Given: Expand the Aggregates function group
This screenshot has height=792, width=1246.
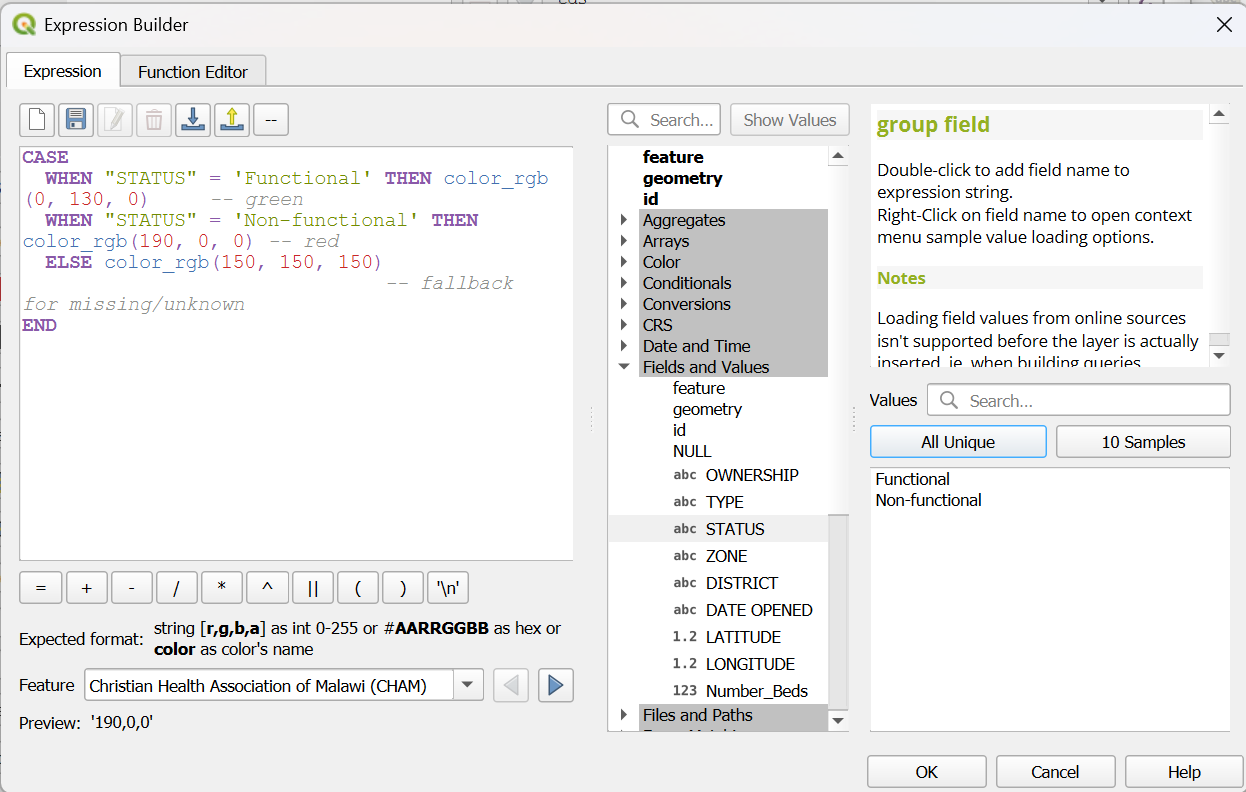Looking at the screenshot, I should click(624, 220).
